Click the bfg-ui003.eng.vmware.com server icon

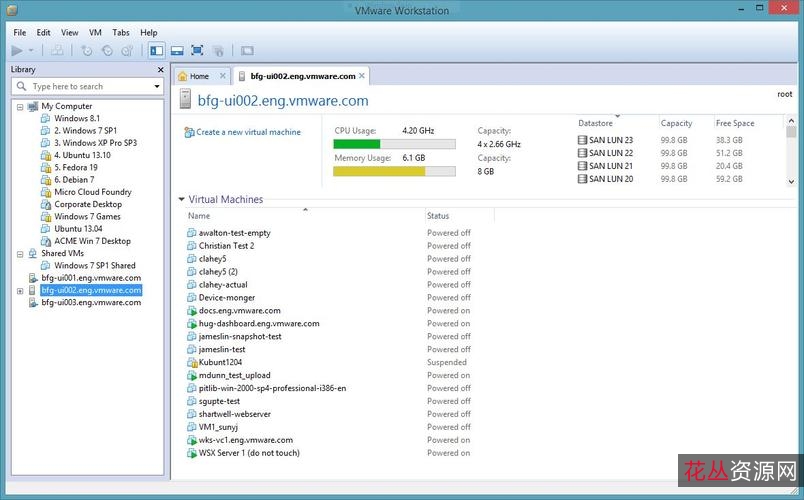[x=33, y=303]
